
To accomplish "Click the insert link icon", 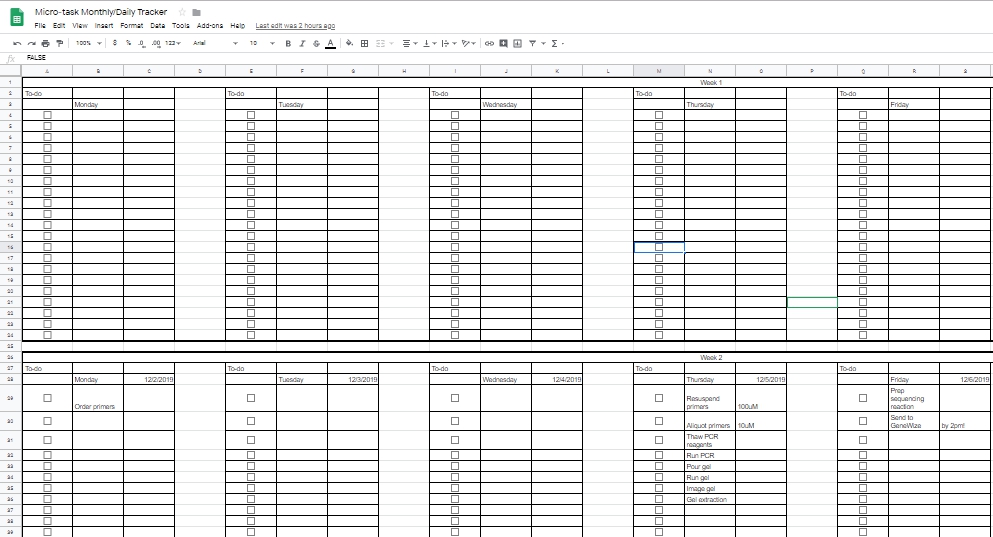I will pyautogui.click(x=489, y=43).
